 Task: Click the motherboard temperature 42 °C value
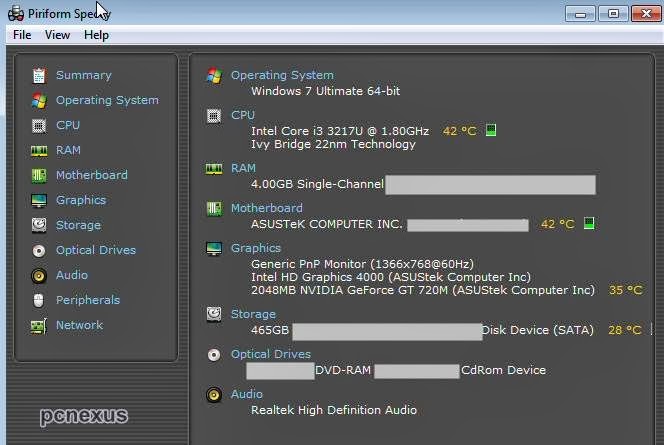tap(558, 224)
